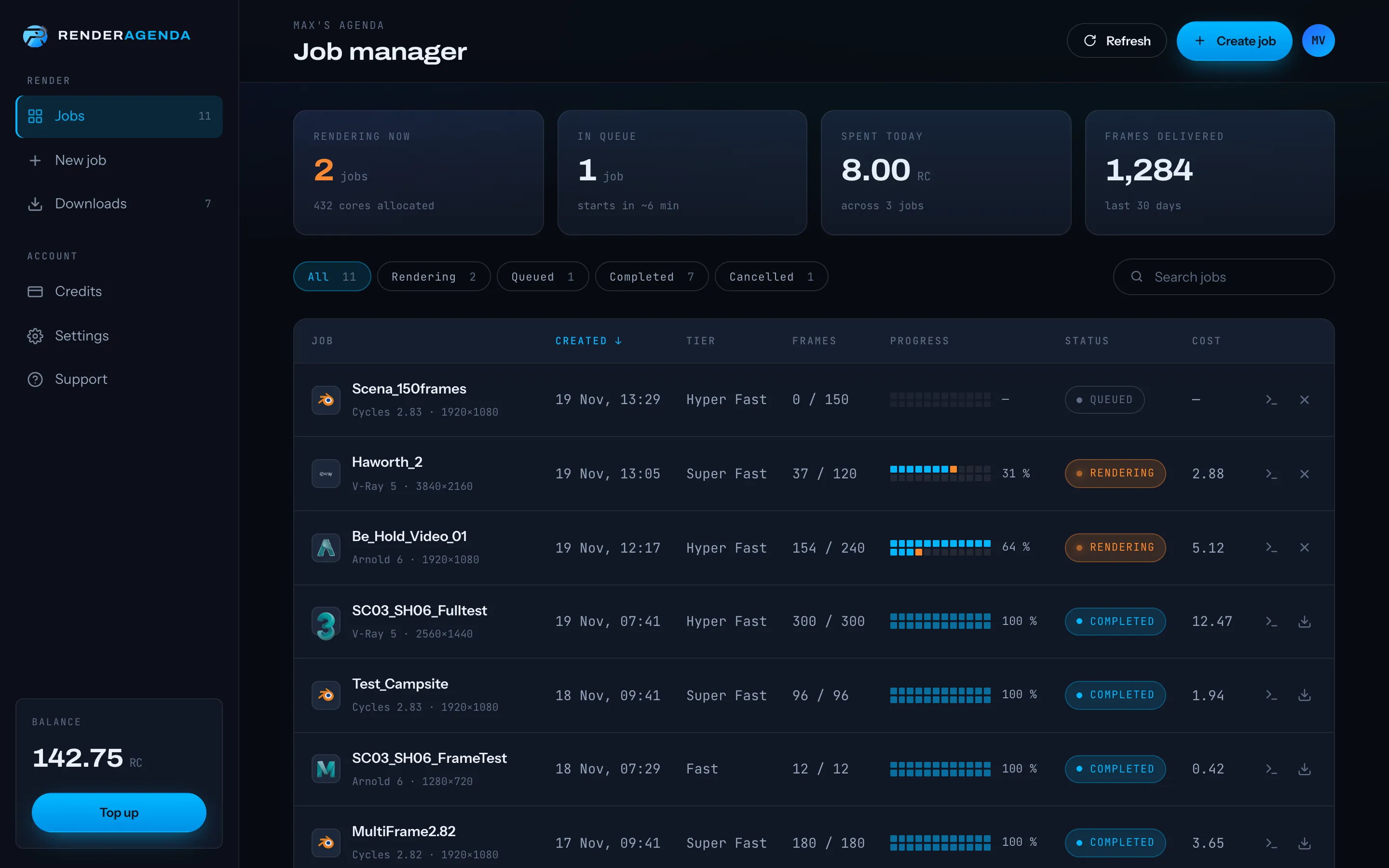Image resolution: width=1389 pixels, height=868 pixels.
Task: Open console icon for Scena_150frames job
Action: [x=1271, y=400]
